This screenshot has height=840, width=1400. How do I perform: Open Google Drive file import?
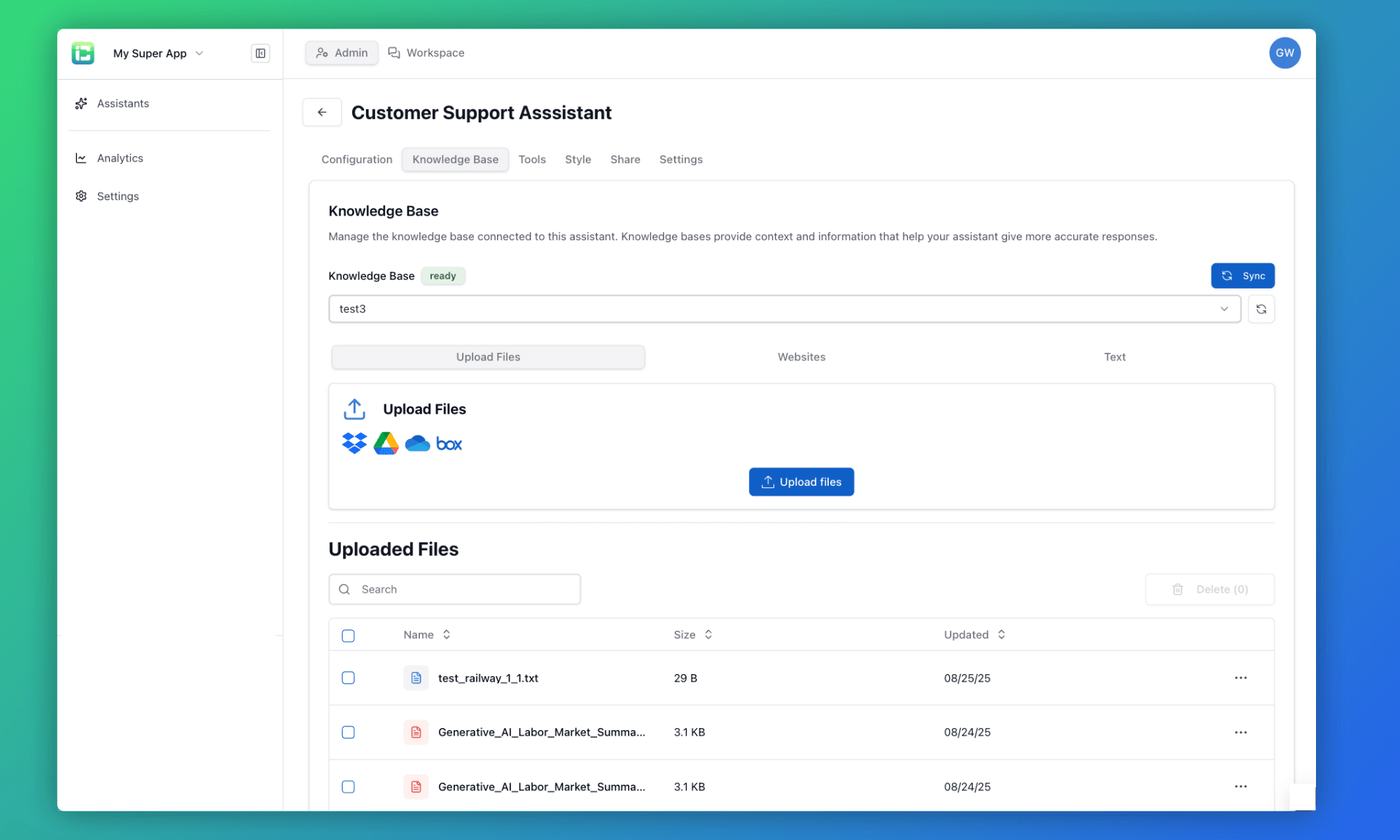[x=386, y=442]
